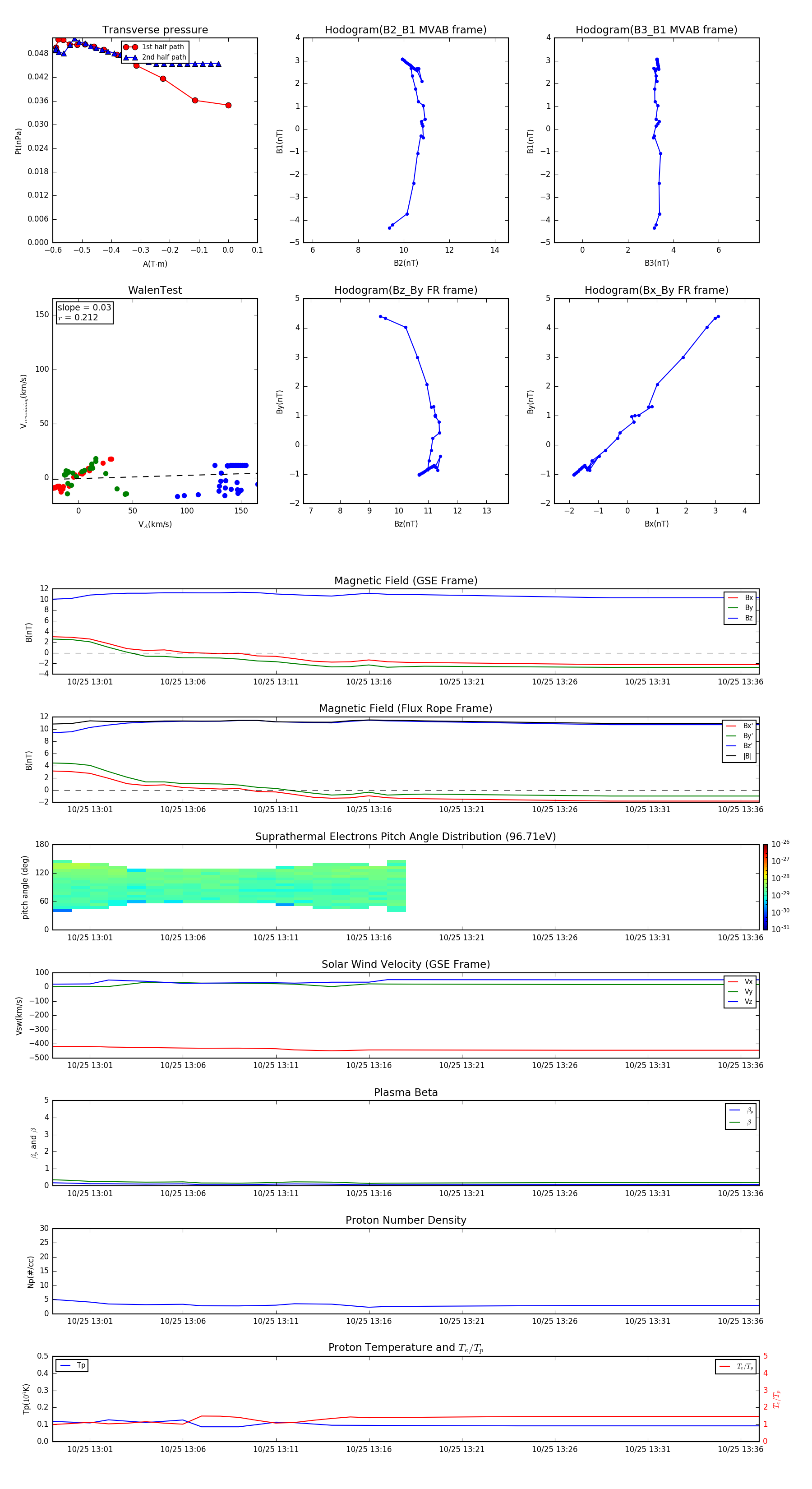
Task: Click the "1st half path" legend entry
Action: (x=154, y=47)
